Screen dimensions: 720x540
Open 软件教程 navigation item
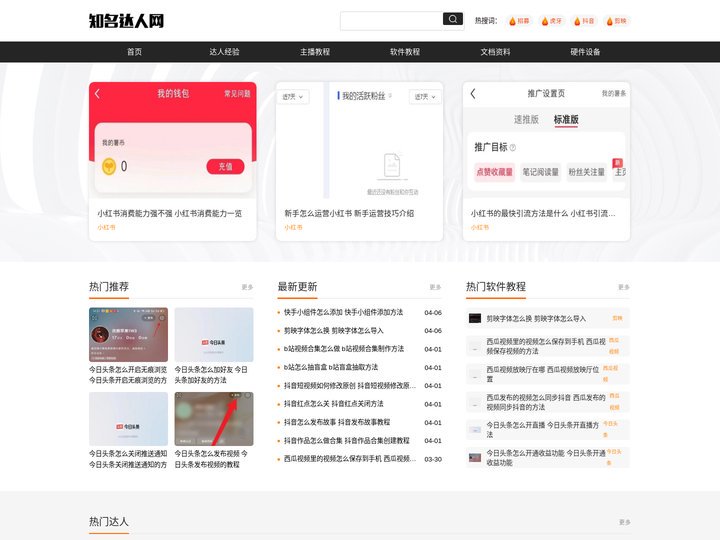click(x=405, y=52)
